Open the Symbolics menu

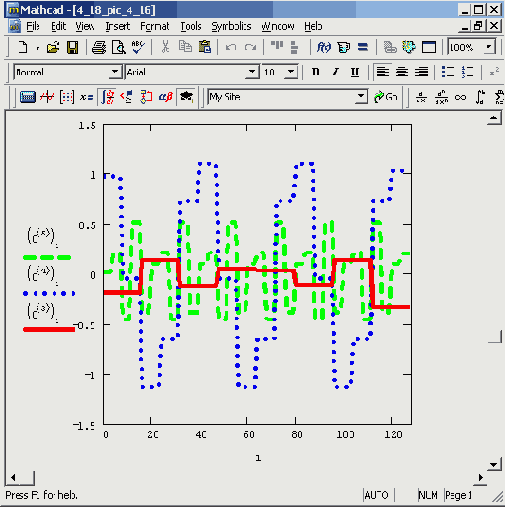tap(231, 26)
